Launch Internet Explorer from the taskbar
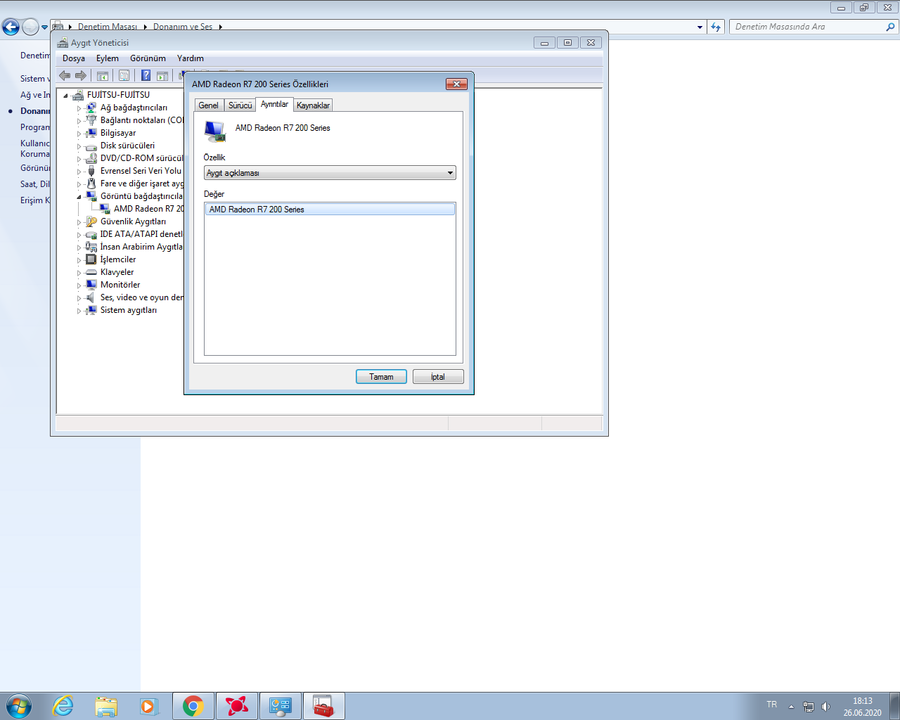The width and height of the screenshot is (900, 720). (x=63, y=706)
